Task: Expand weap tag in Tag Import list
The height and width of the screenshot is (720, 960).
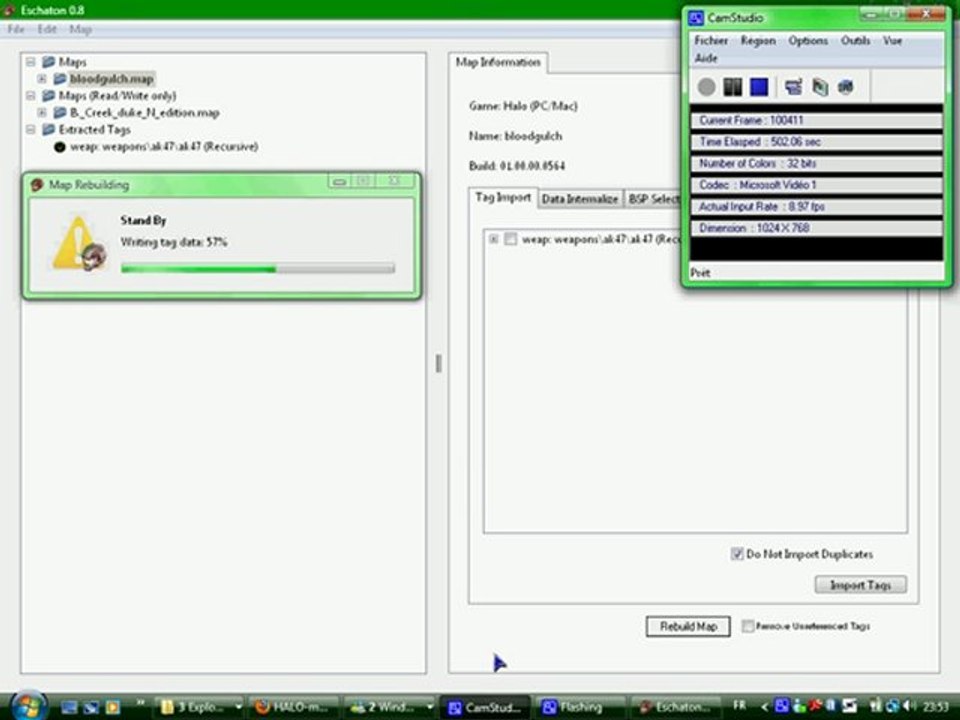Action: 493,239
